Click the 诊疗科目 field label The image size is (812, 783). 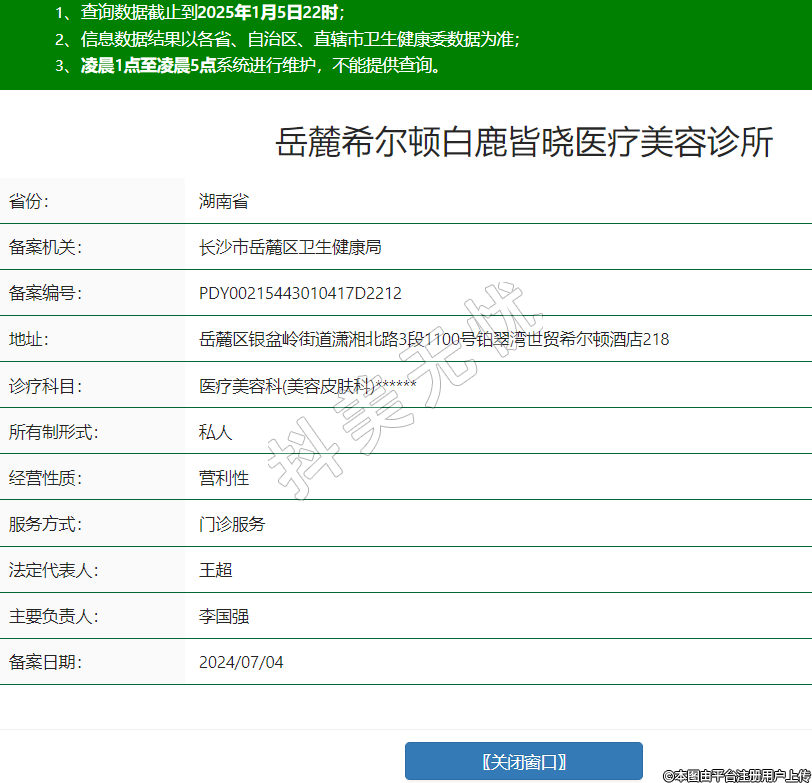(x=45, y=386)
